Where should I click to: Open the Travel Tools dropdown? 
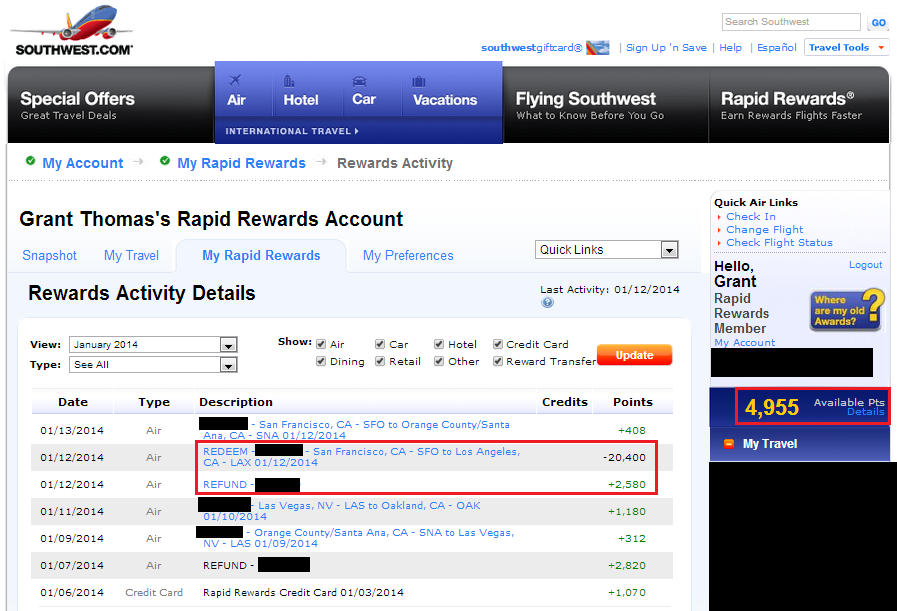tap(847, 47)
